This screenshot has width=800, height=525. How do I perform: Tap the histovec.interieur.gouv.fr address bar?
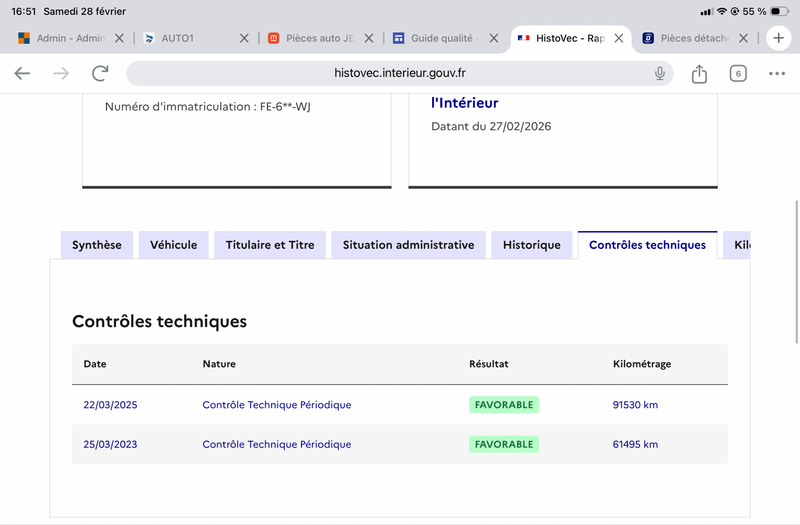point(400,73)
